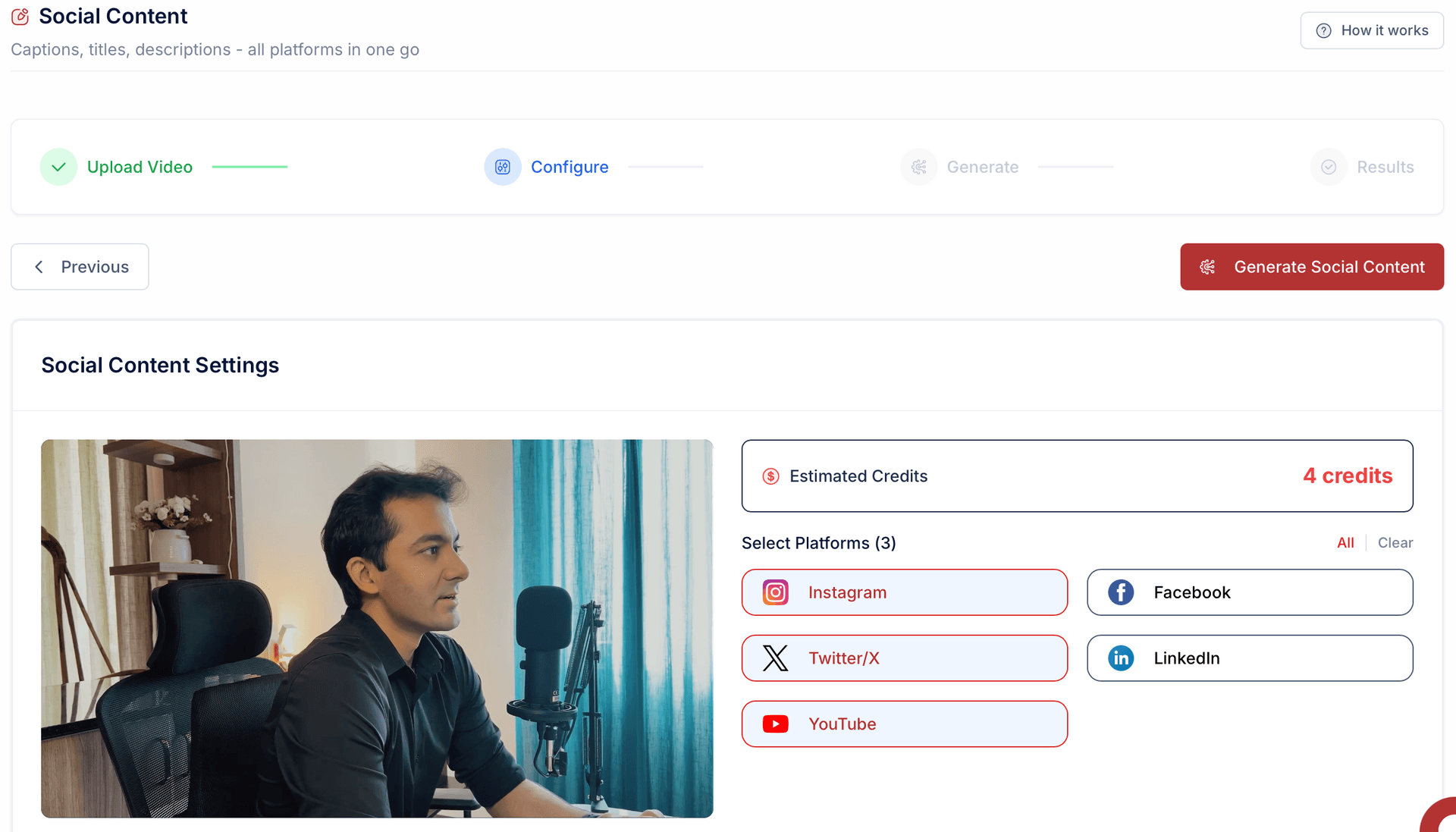Click the uploaded video thumbnail

click(377, 628)
